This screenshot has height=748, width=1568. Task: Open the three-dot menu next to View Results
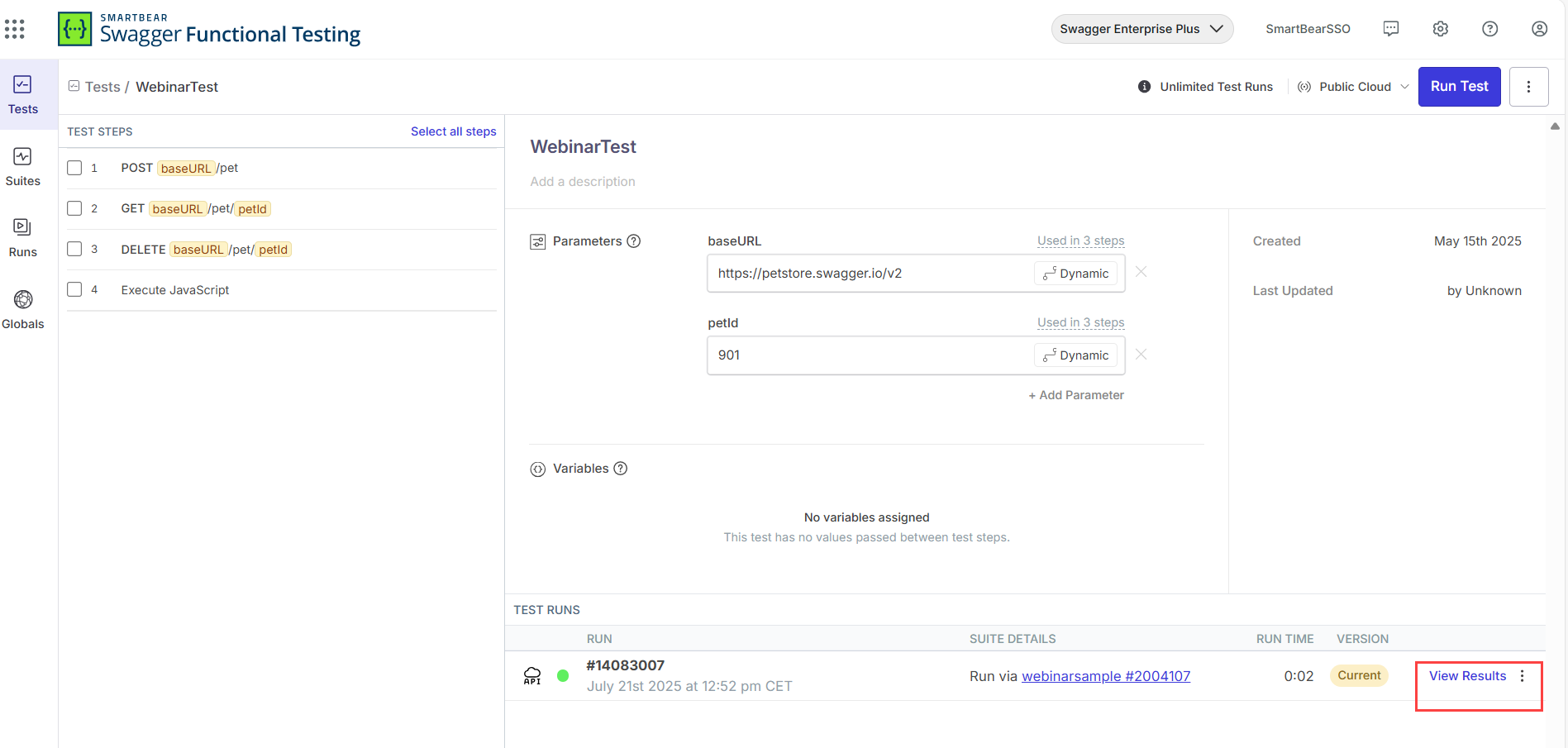click(x=1523, y=675)
